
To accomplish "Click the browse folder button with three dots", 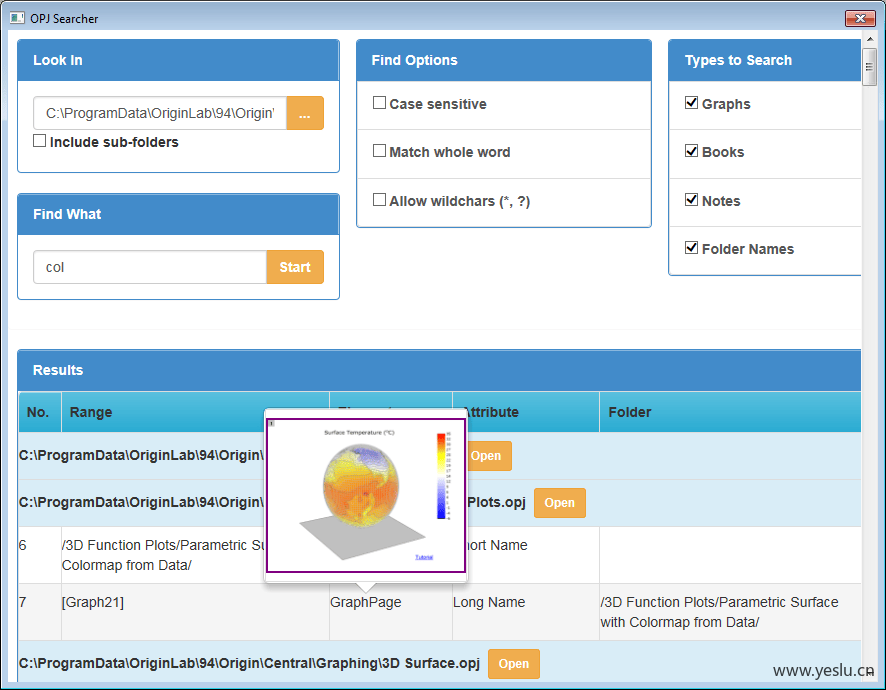I will coord(305,113).
